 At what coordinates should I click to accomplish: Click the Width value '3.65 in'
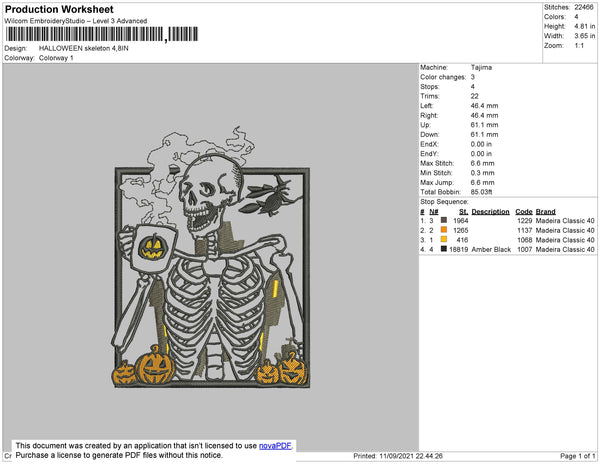click(x=584, y=36)
